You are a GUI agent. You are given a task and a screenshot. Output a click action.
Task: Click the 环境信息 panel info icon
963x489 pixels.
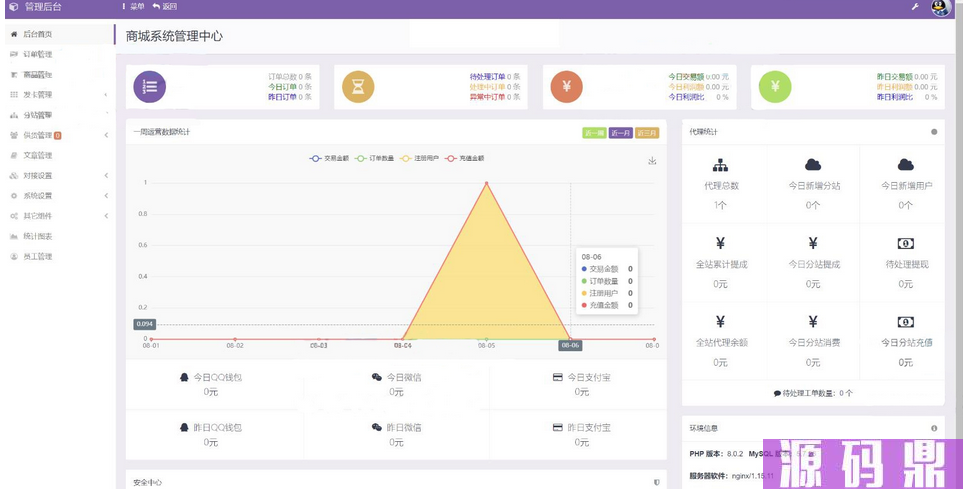[x=934, y=428]
